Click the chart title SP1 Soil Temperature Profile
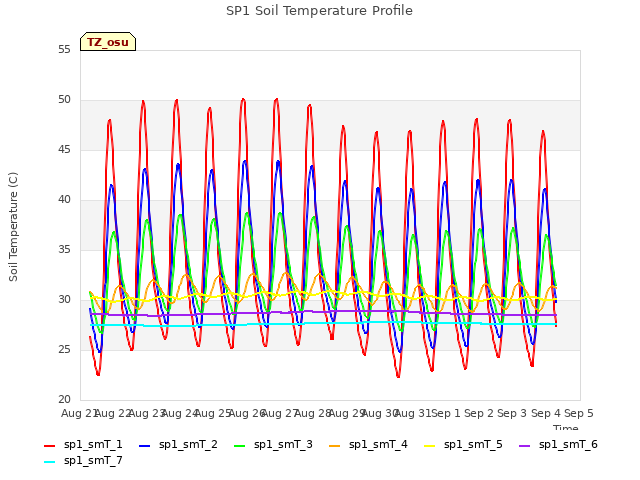This screenshot has height=480, width=640. (x=320, y=11)
